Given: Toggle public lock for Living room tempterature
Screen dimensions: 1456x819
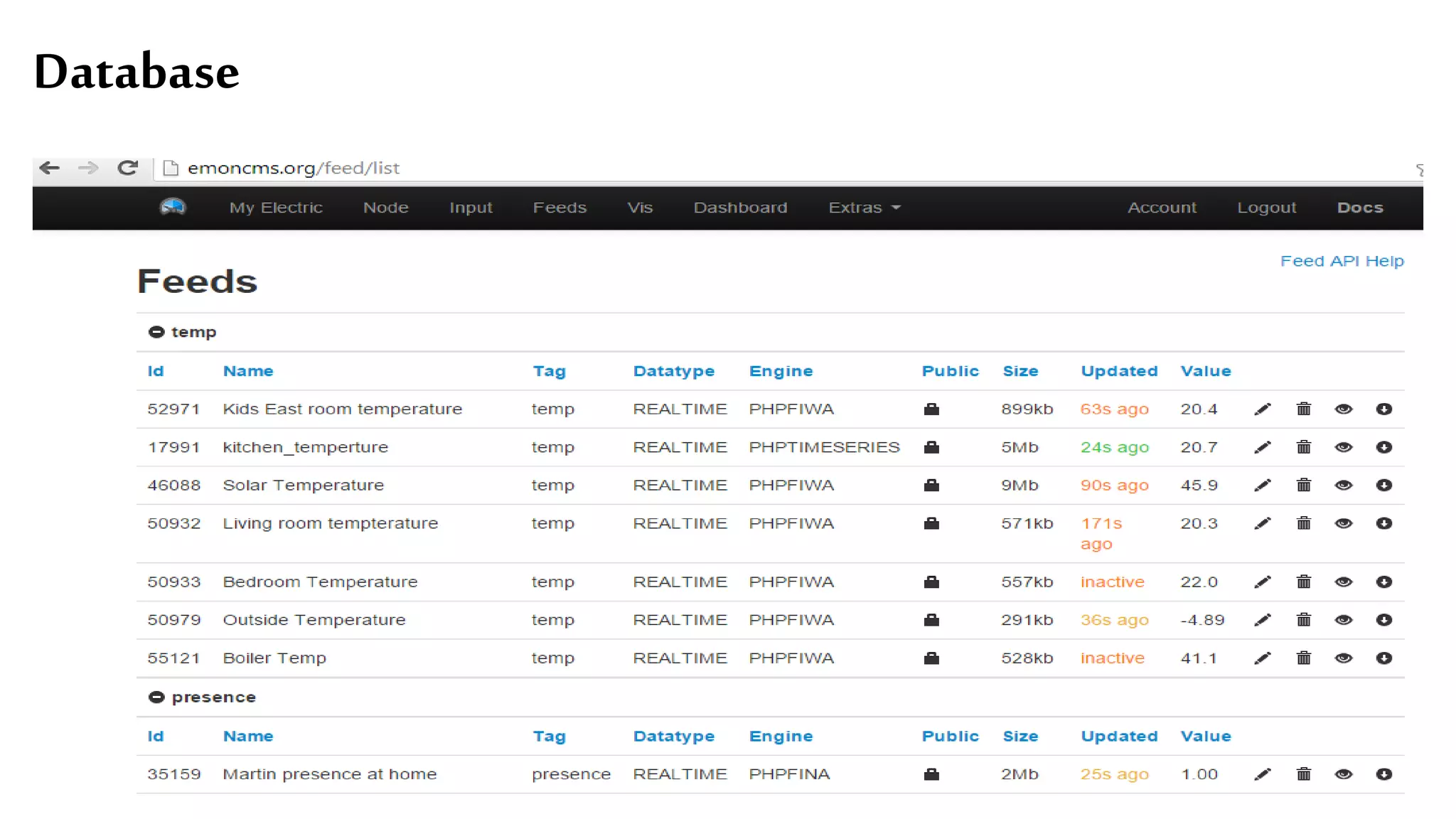Looking at the screenshot, I should coord(931,524).
